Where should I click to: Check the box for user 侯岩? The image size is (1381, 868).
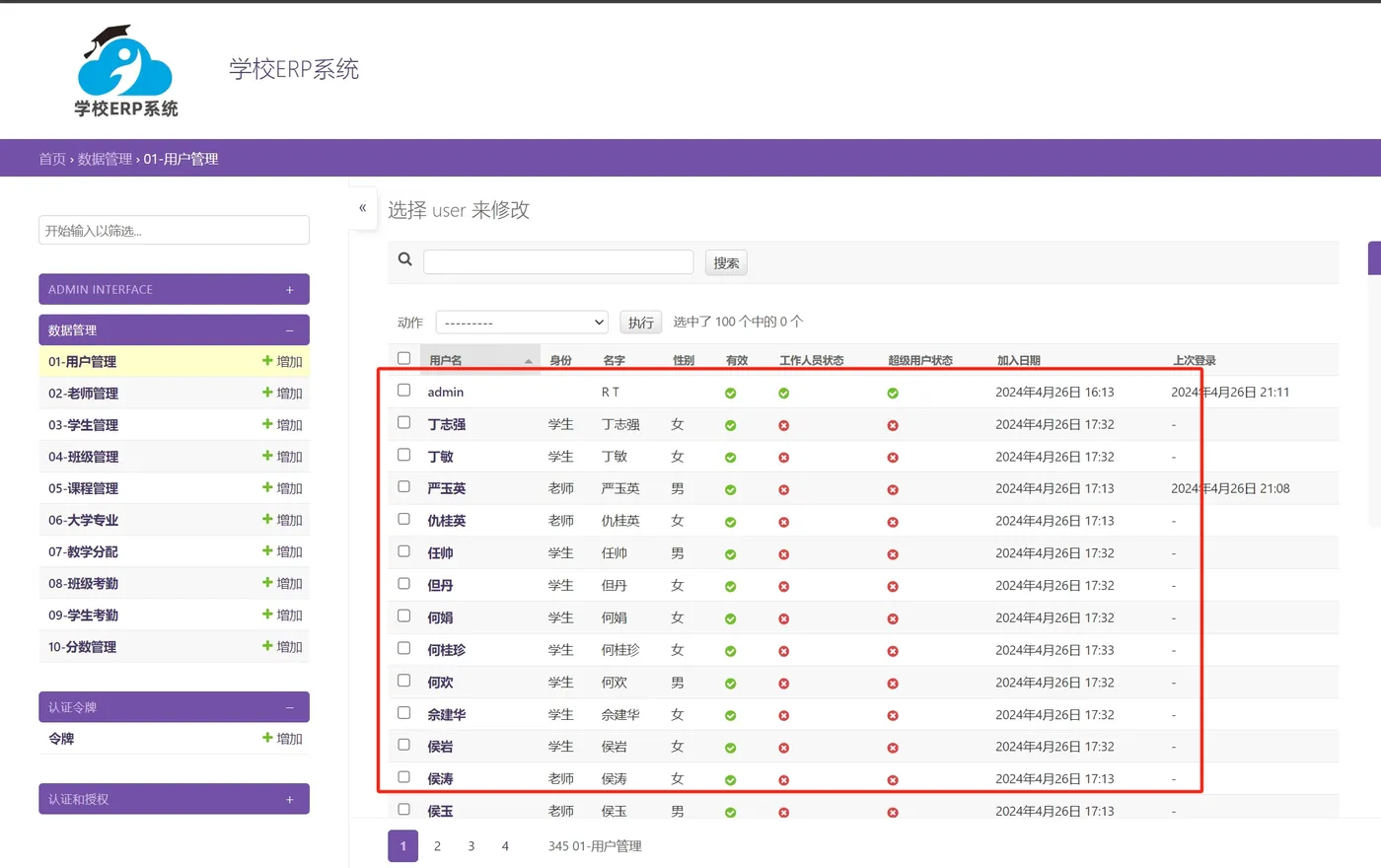403,745
